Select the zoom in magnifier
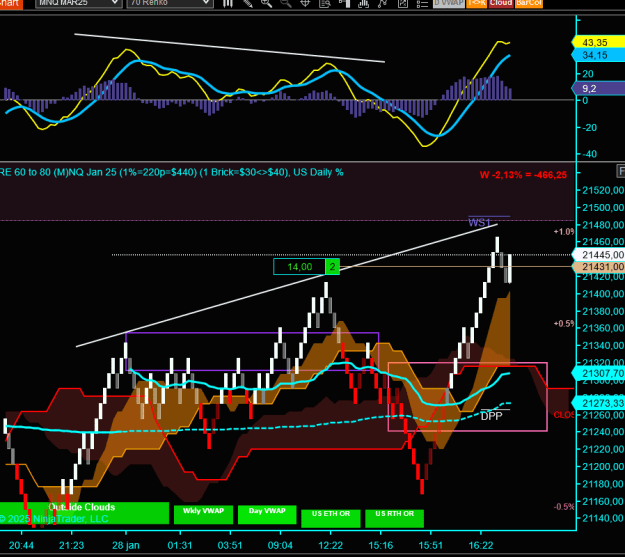625x557 pixels. pos(266,3)
